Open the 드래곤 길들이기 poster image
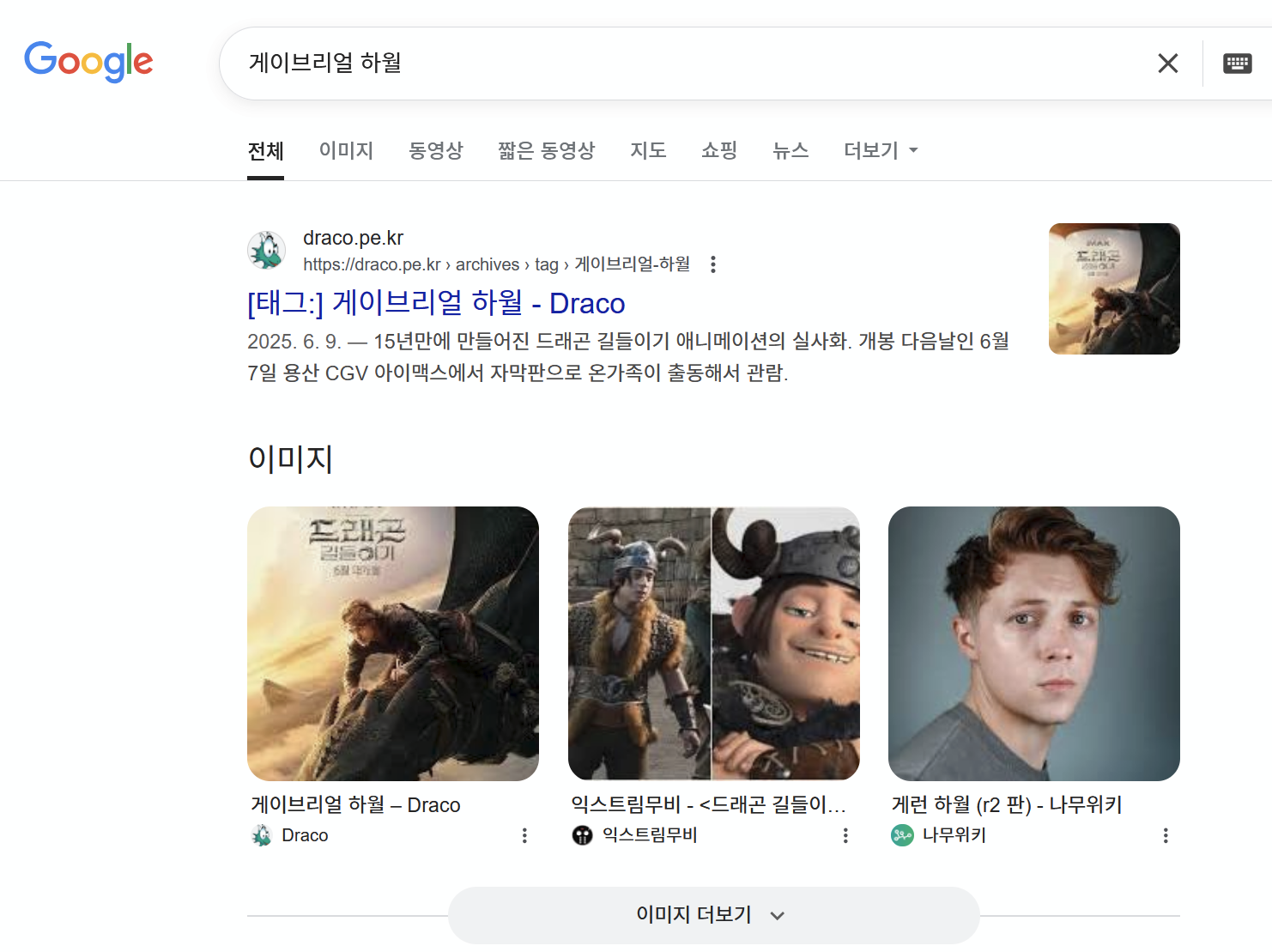 coord(393,644)
